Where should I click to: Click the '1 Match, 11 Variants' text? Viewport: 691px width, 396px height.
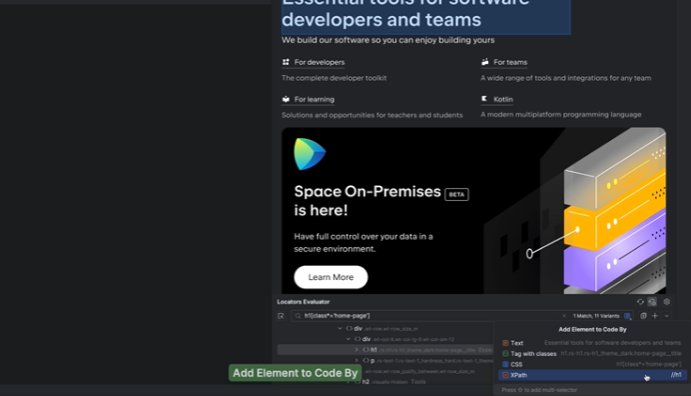pyautogui.click(x=596, y=316)
